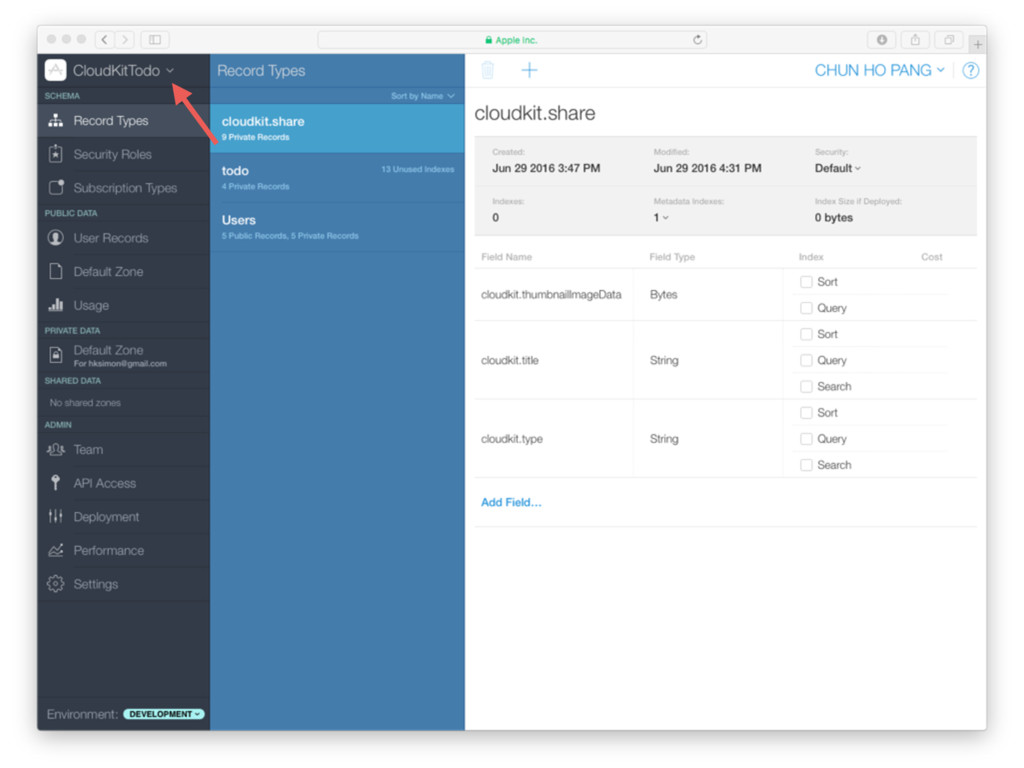Click the Add Field link
This screenshot has height=768, width=1024.
pyautogui.click(x=511, y=502)
